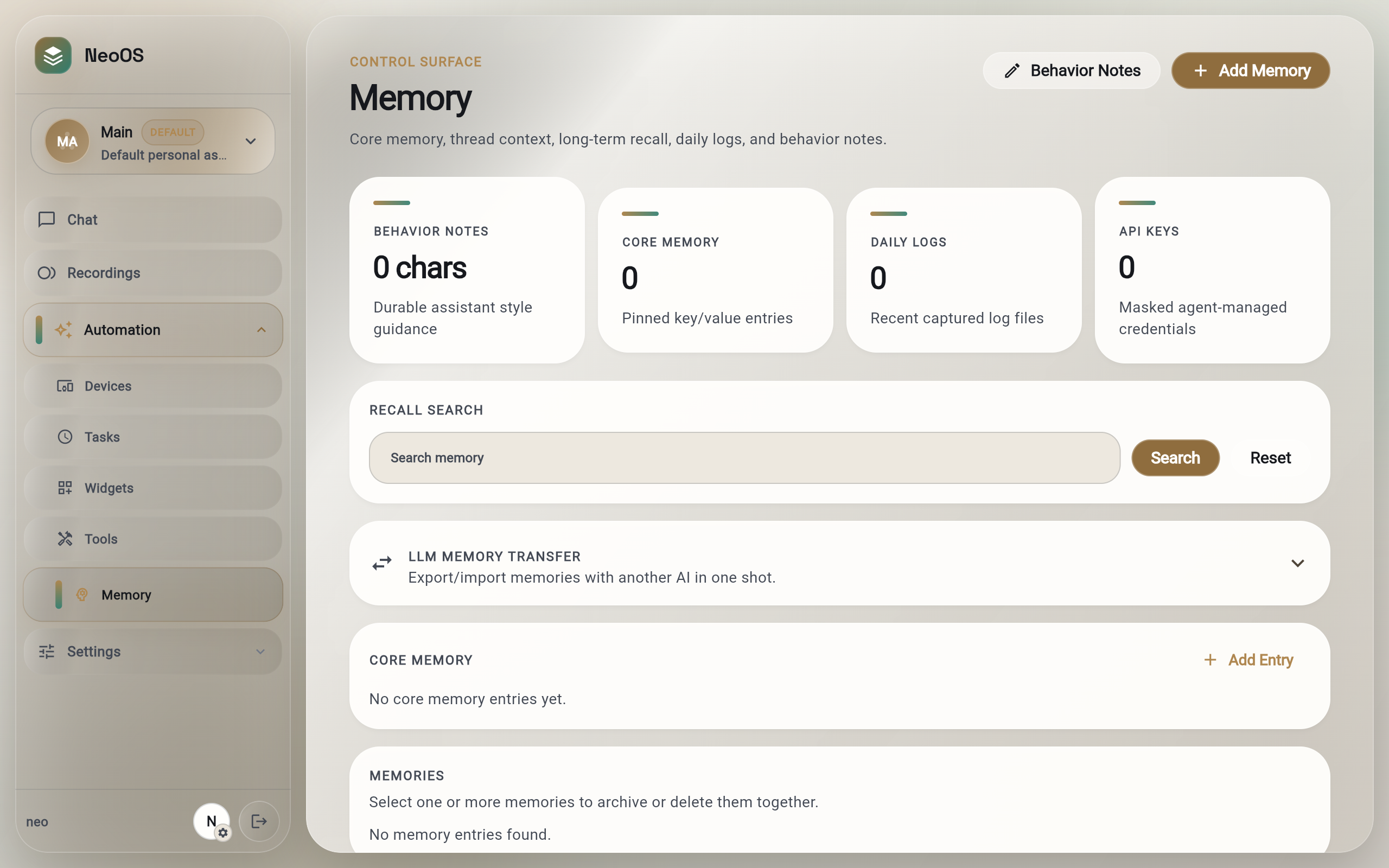Image resolution: width=1389 pixels, height=868 pixels.
Task: Open the Recordings section
Action: [152, 273]
